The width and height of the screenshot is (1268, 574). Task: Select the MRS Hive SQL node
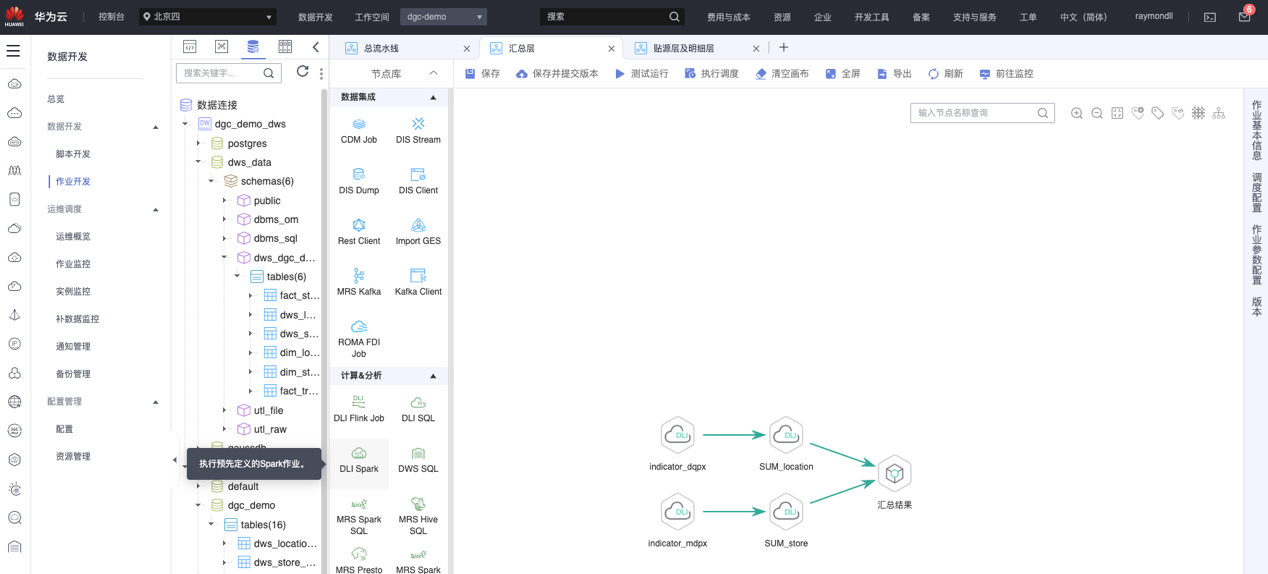tap(418, 516)
